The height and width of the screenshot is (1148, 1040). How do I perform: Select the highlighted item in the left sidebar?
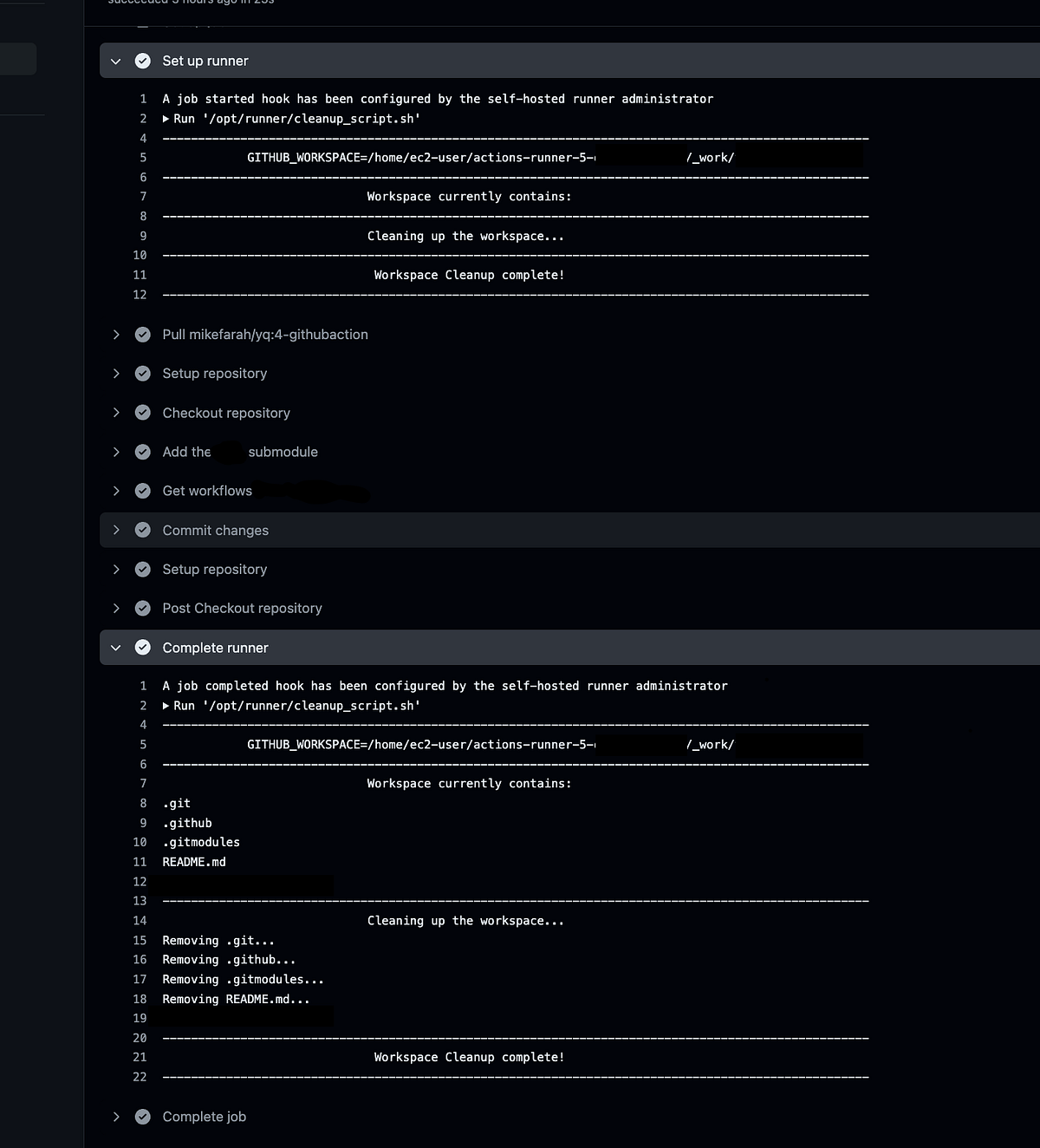(x=17, y=58)
